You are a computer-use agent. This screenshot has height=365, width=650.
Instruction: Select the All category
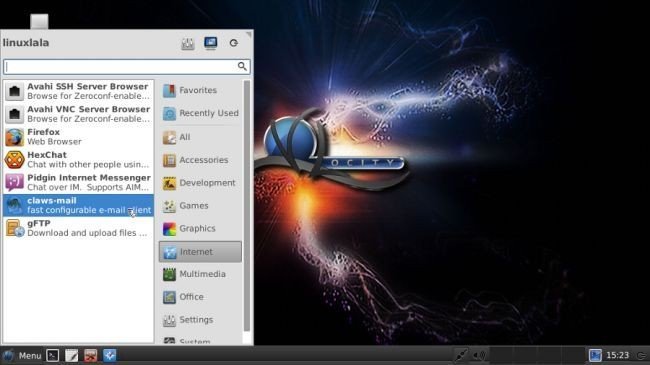[x=200, y=137]
